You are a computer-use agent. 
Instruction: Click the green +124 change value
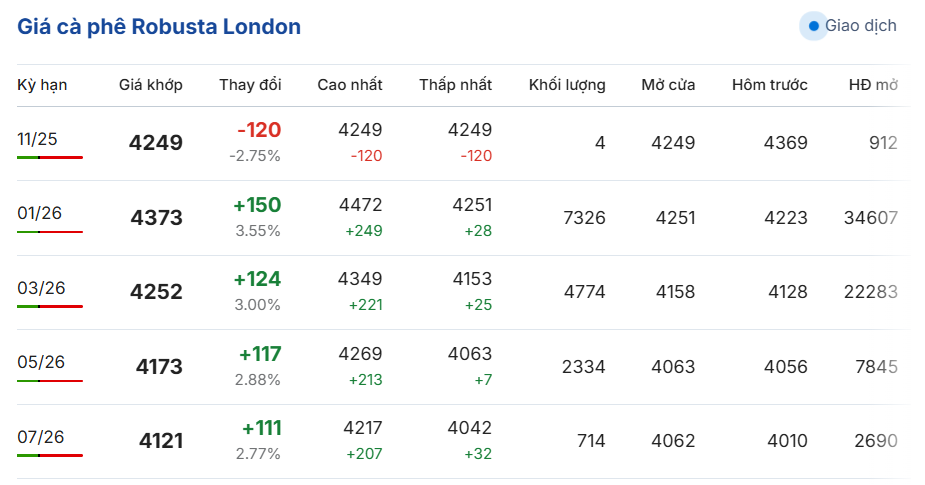[258, 279]
